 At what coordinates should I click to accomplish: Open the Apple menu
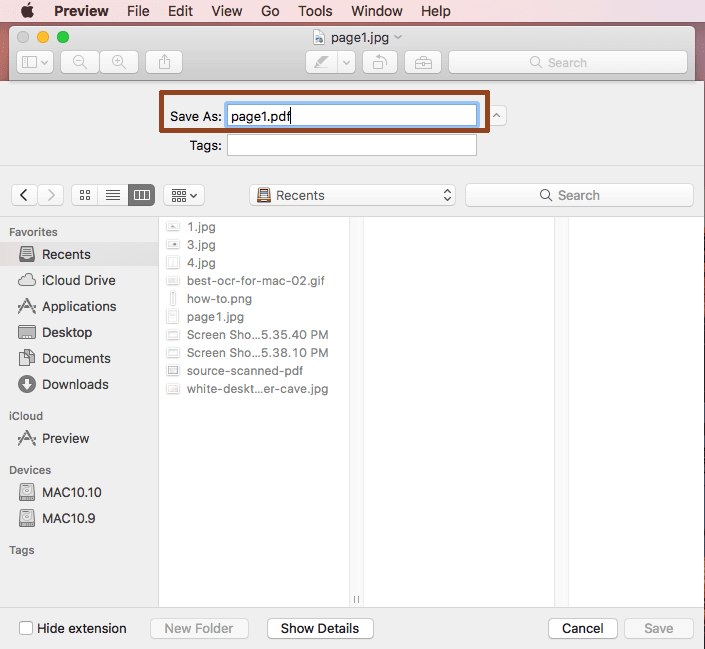pos(27,10)
